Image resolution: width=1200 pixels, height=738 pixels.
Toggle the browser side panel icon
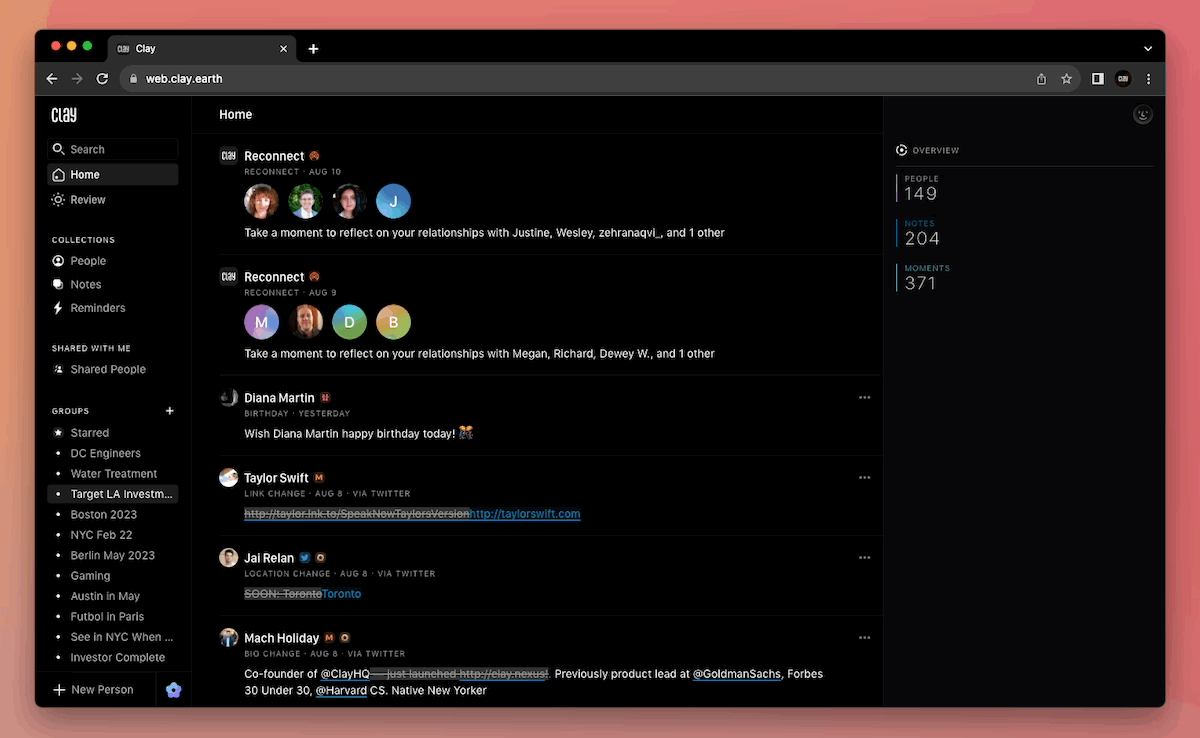click(1098, 78)
